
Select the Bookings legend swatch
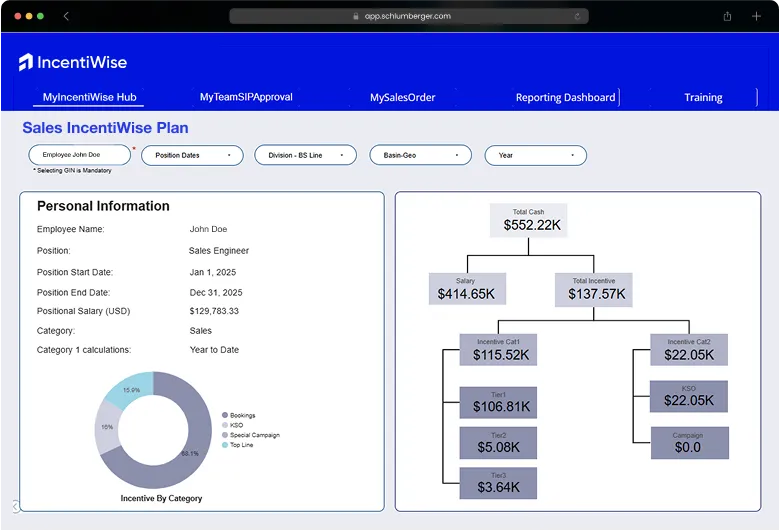click(225, 415)
